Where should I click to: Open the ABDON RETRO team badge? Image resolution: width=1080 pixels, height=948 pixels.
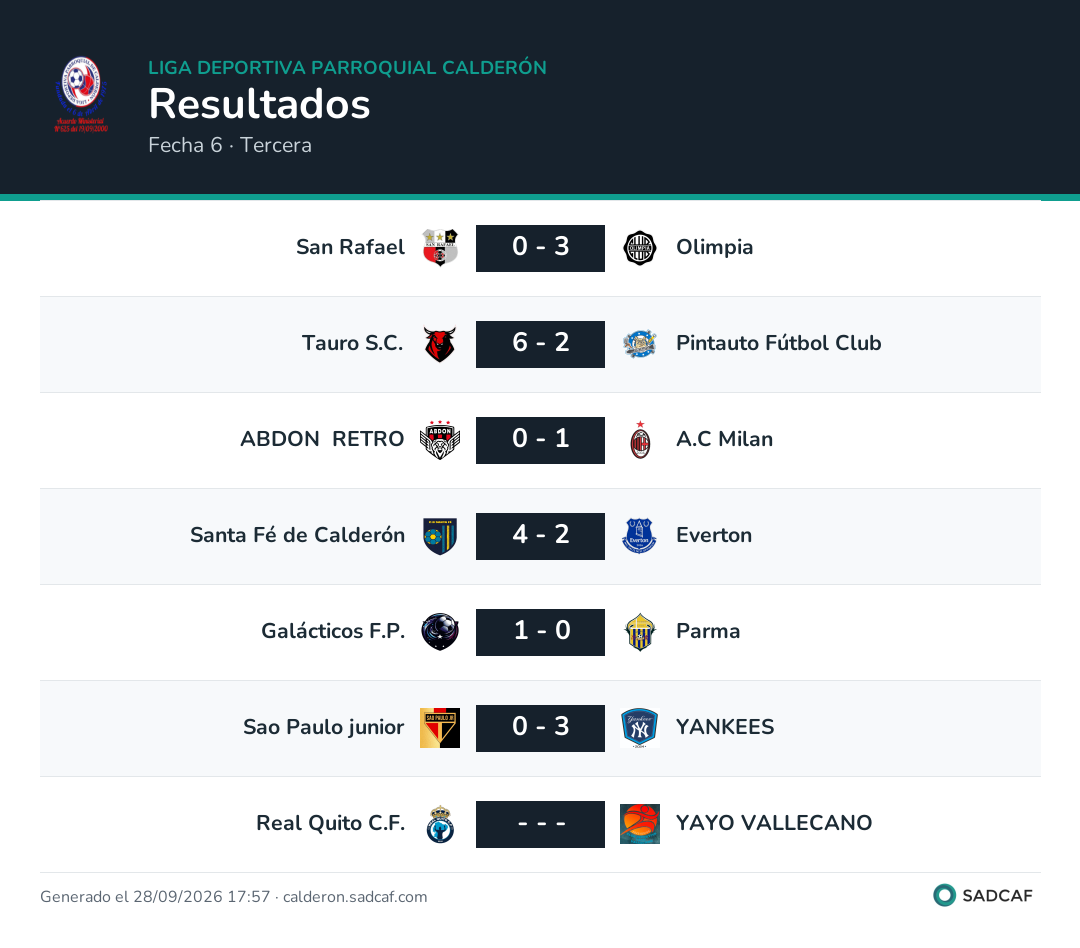(440, 440)
